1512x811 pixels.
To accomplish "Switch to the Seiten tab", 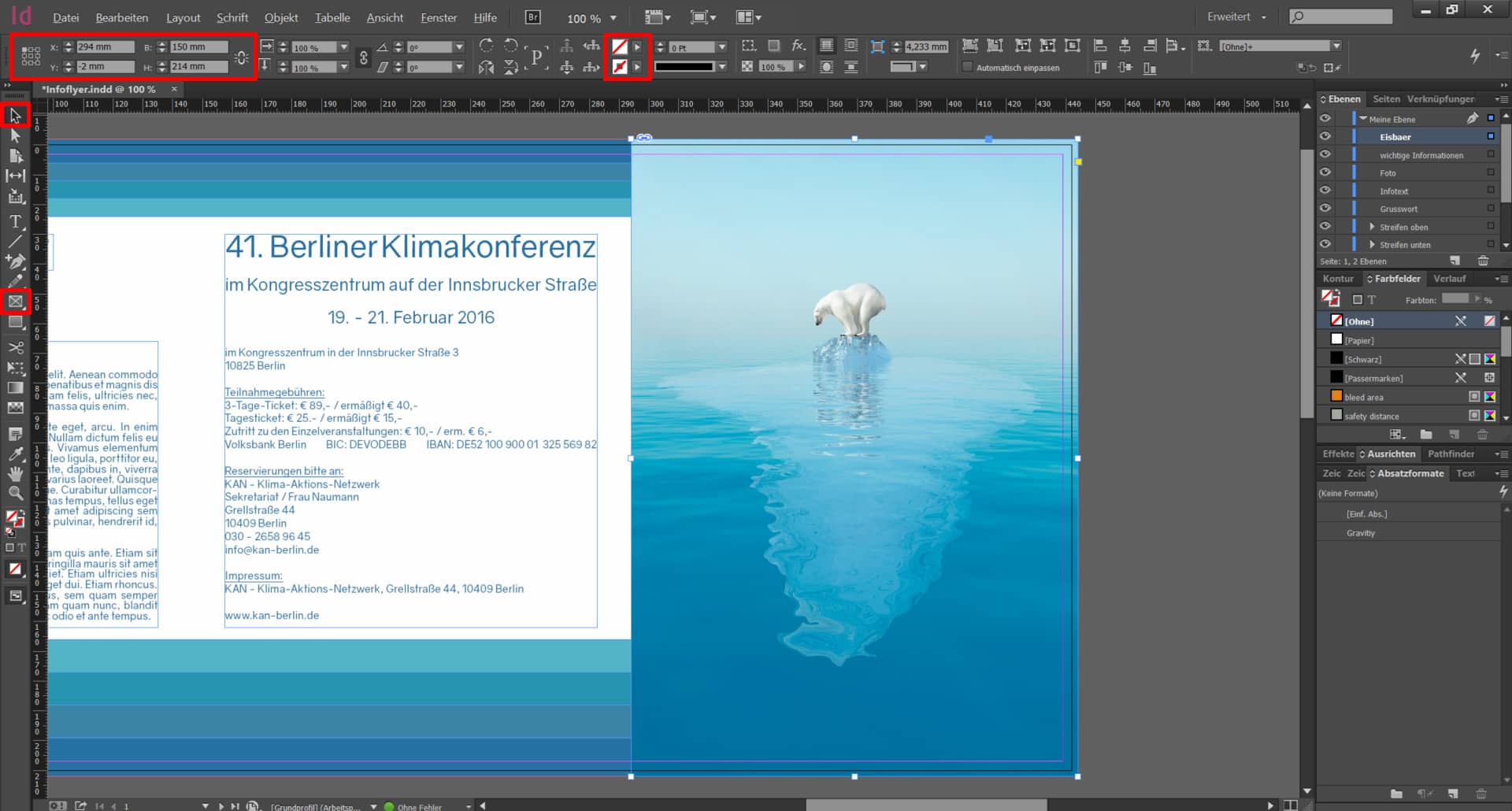I will click(1386, 99).
